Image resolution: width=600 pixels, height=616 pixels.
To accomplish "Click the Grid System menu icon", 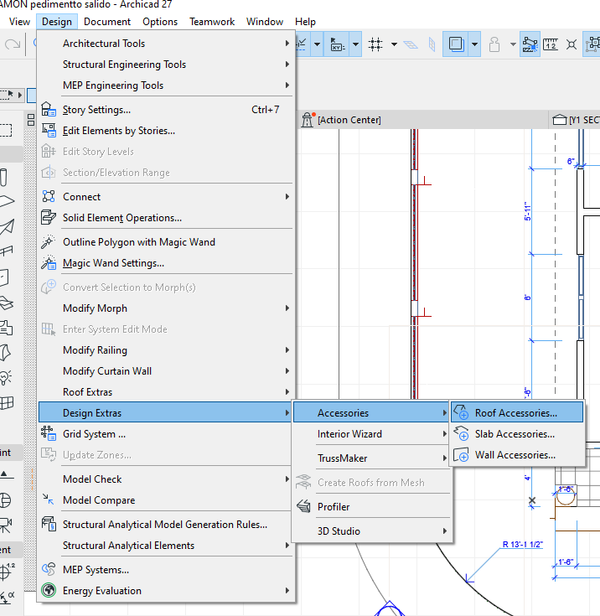I will click(x=48, y=434).
